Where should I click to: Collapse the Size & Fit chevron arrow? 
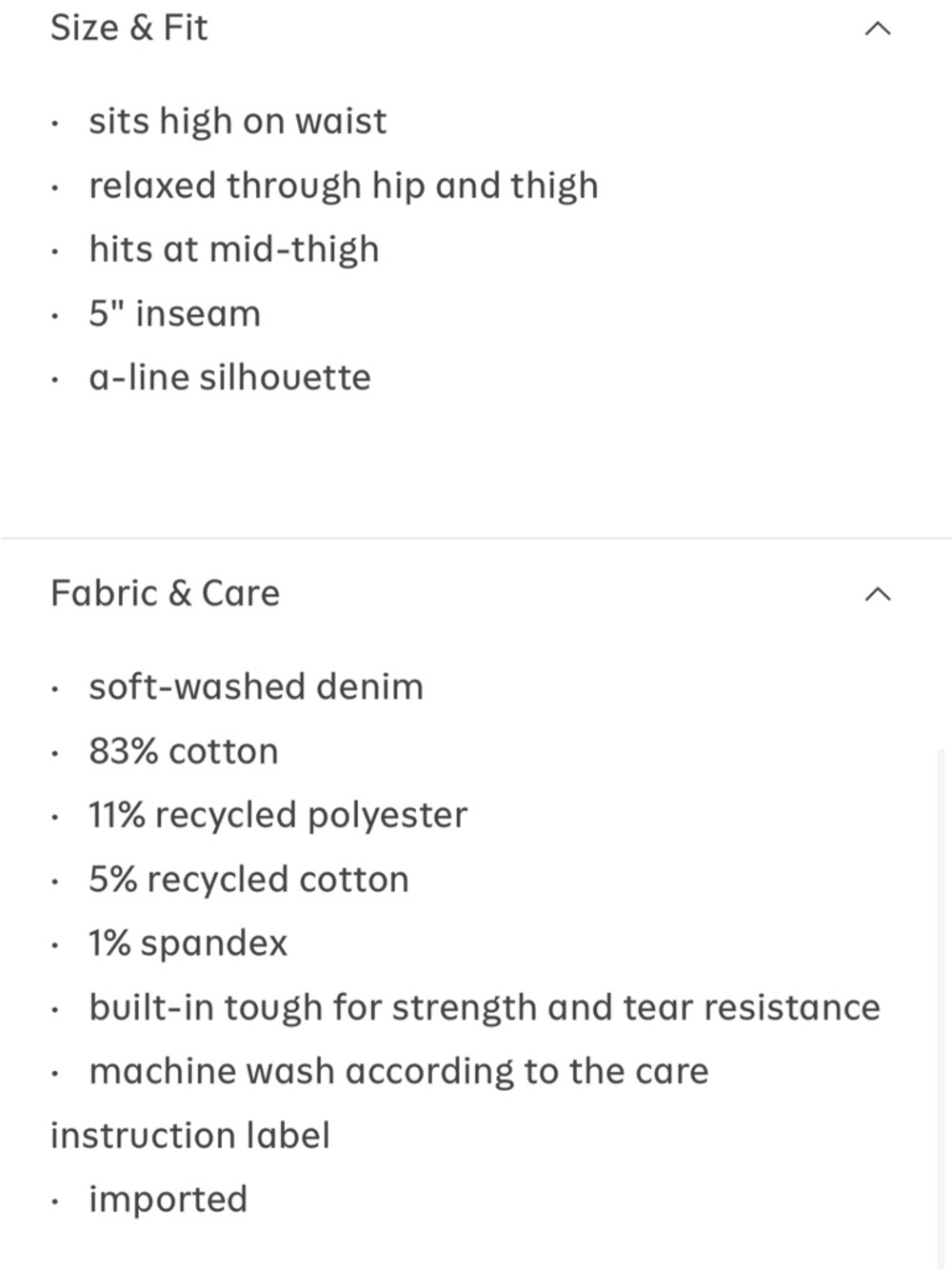coord(877,30)
